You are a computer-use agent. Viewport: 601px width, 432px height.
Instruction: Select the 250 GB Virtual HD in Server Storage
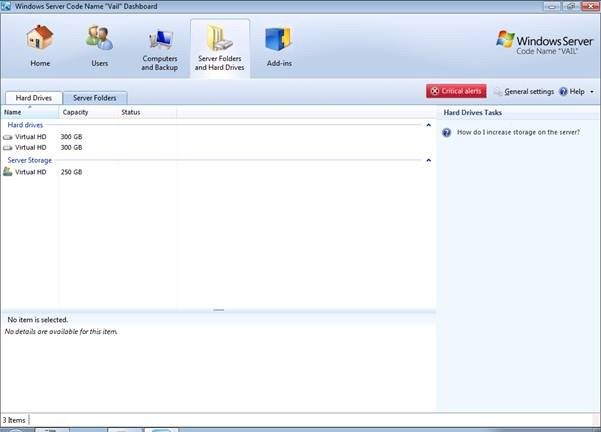click(x=218, y=172)
